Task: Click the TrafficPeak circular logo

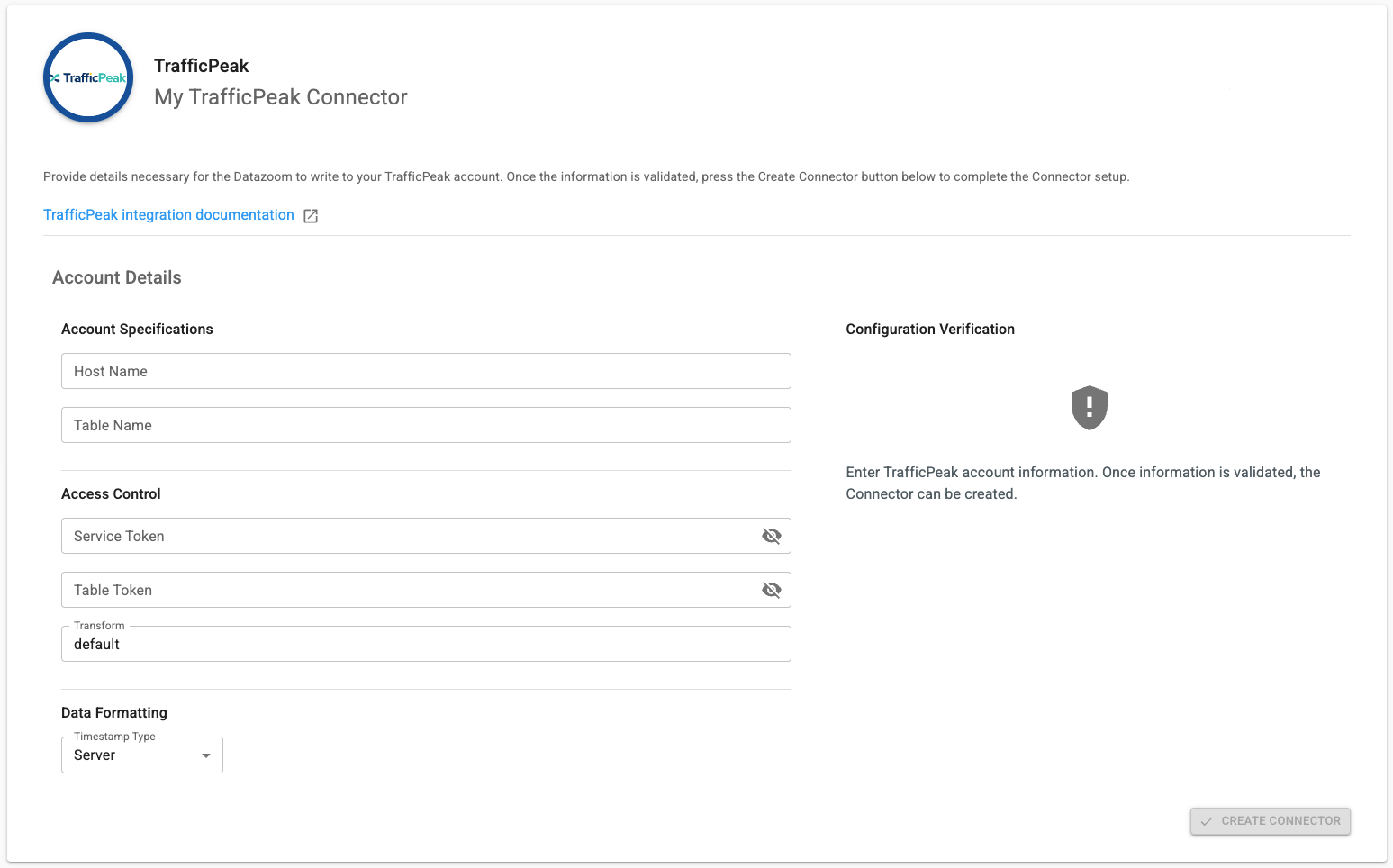Action: tap(88, 77)
